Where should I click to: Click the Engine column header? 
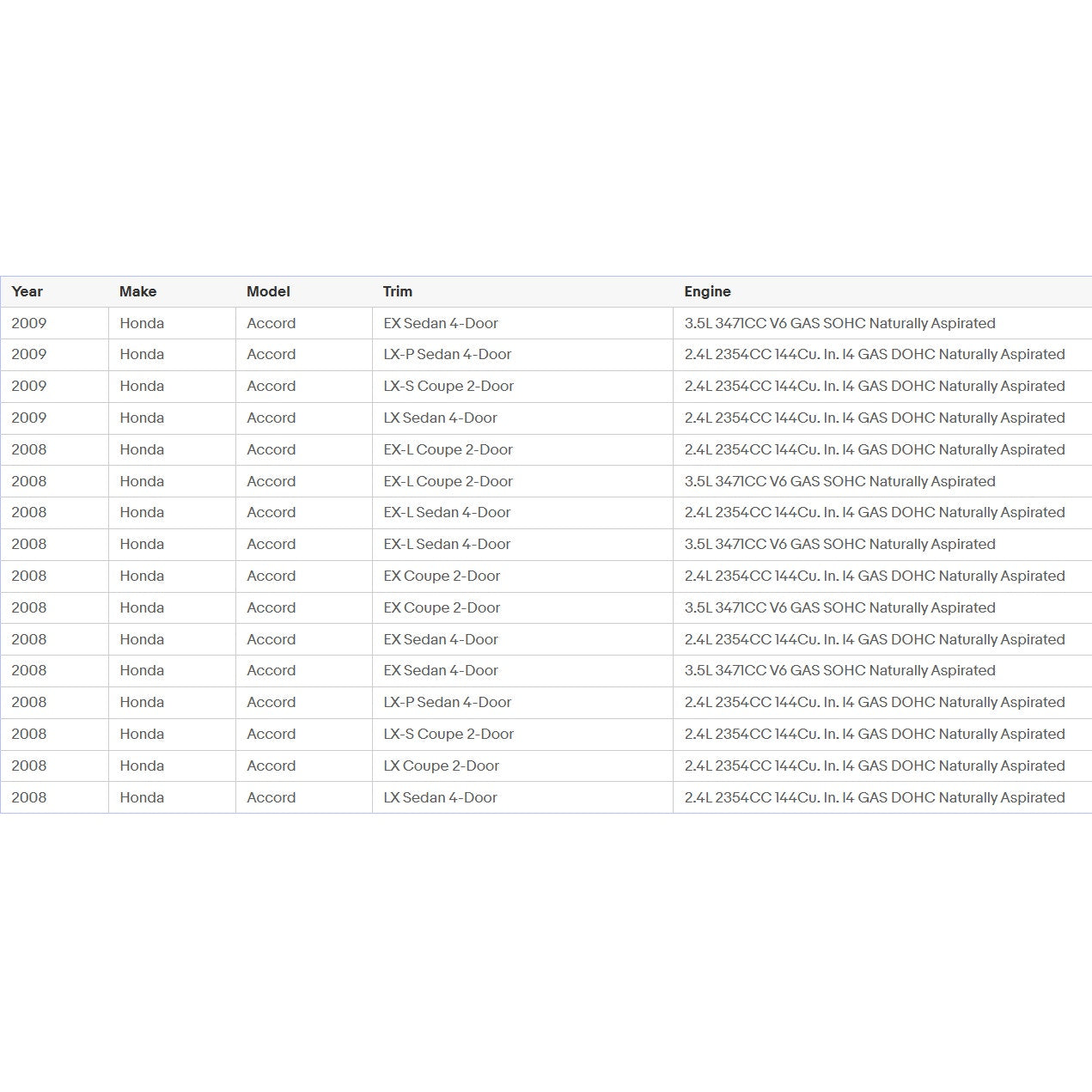[x=707, y=291]
